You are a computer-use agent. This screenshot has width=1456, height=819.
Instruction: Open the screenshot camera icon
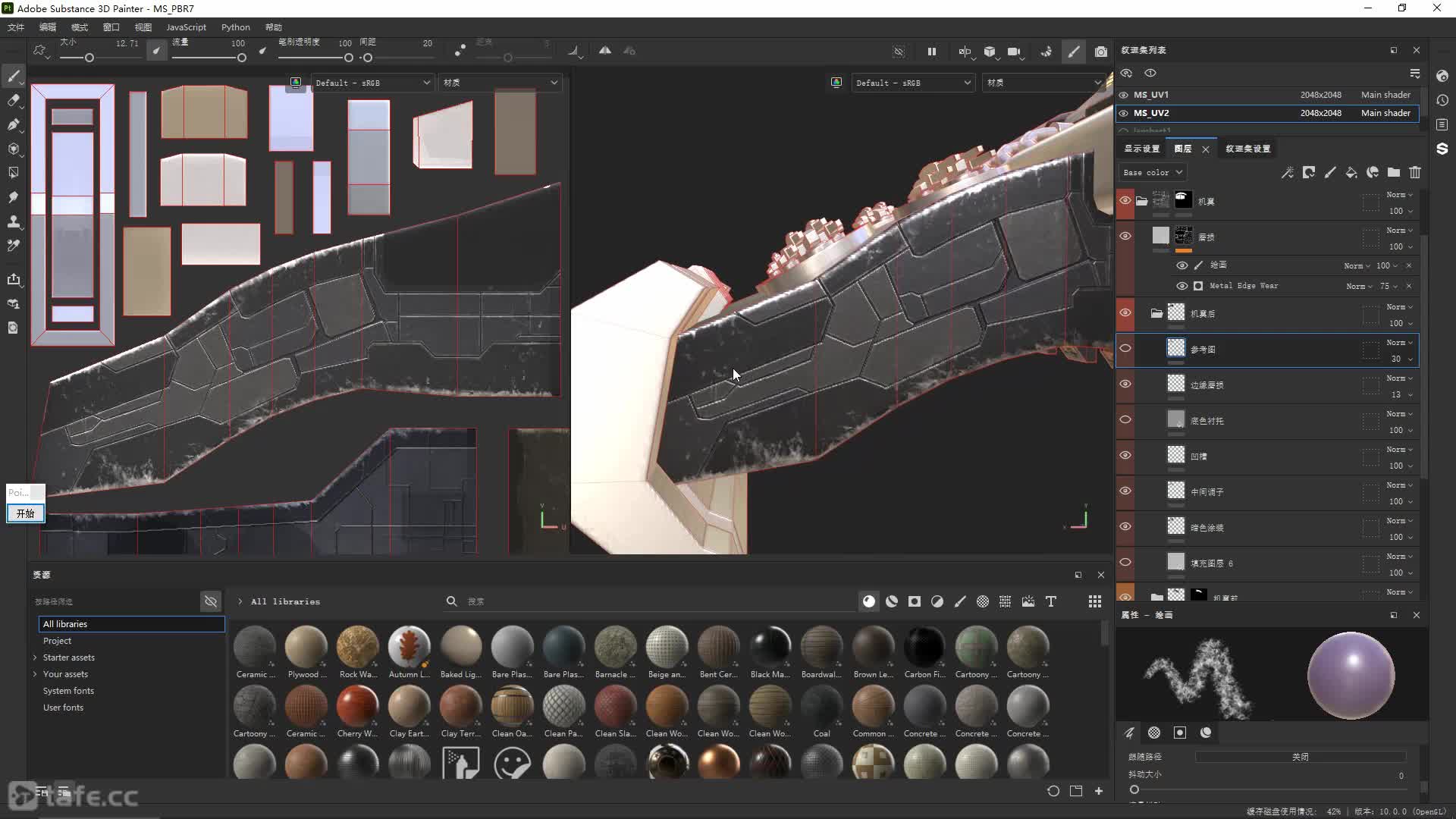point(1101,52)
